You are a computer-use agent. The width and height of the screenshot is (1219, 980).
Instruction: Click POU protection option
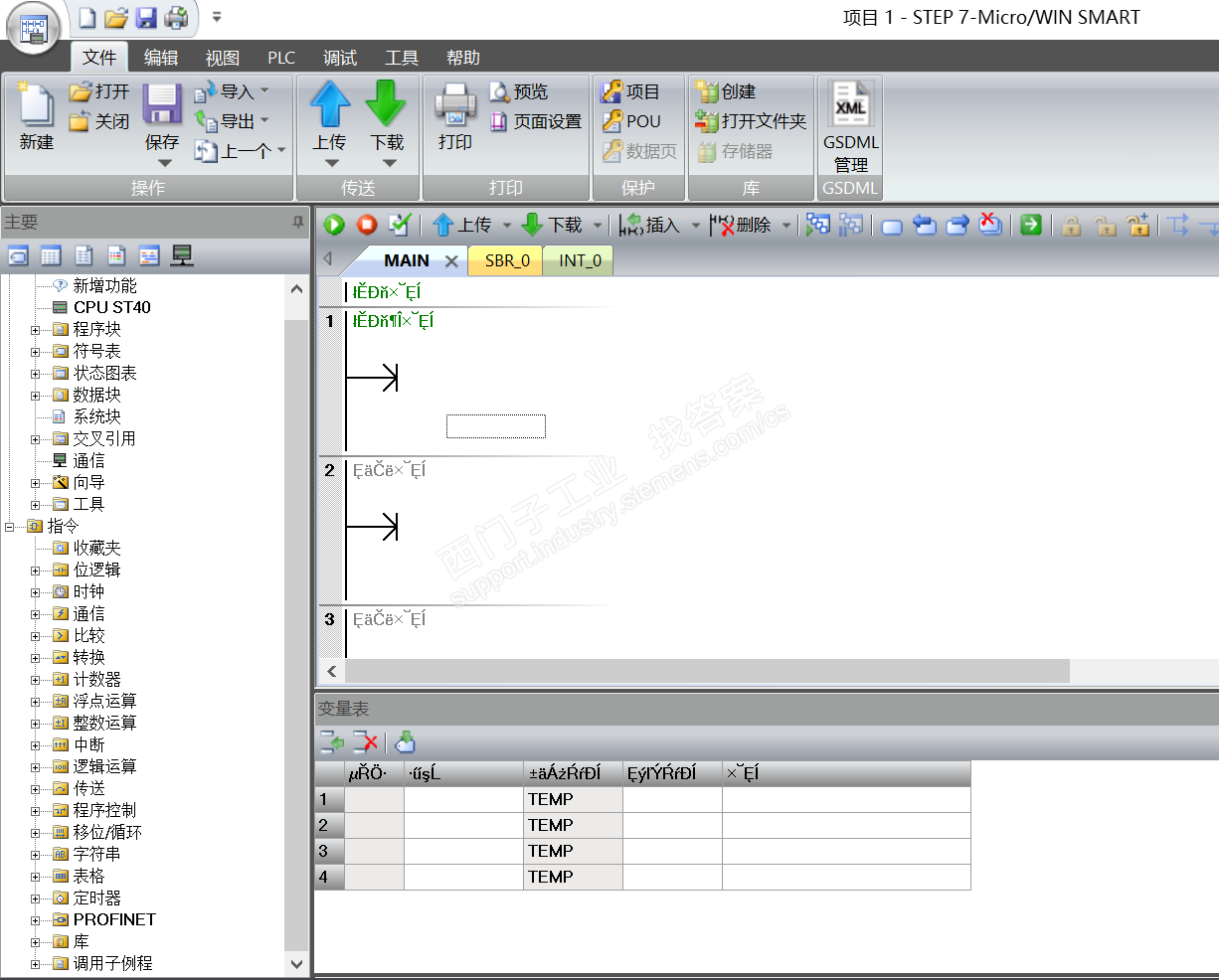click(x=631, y=121)
